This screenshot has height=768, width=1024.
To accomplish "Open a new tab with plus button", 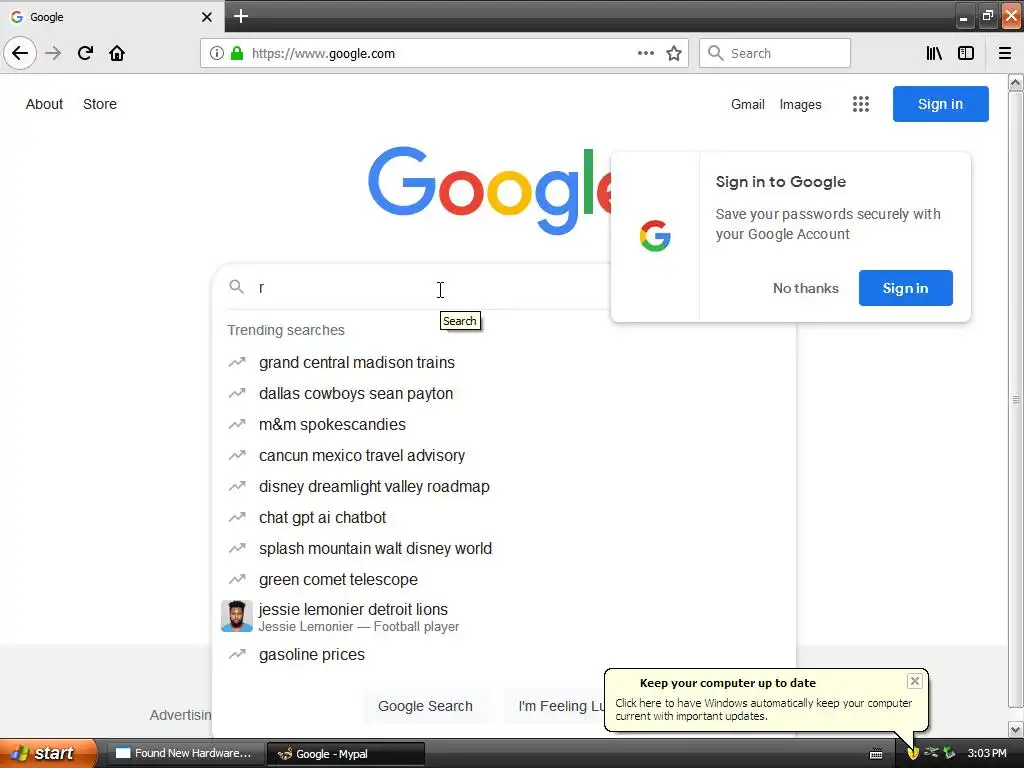I will [x=241, y=16].
